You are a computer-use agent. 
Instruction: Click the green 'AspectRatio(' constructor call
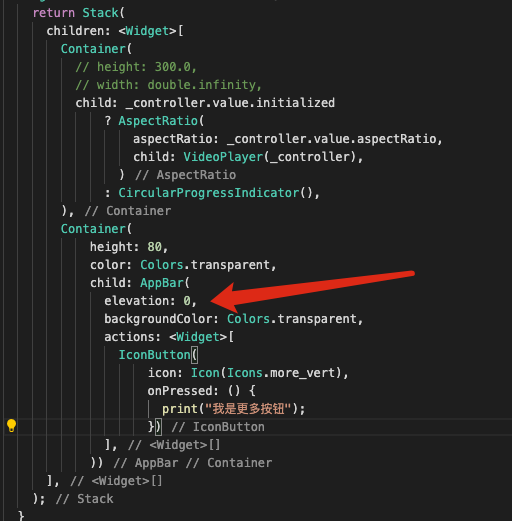point(161,121)
